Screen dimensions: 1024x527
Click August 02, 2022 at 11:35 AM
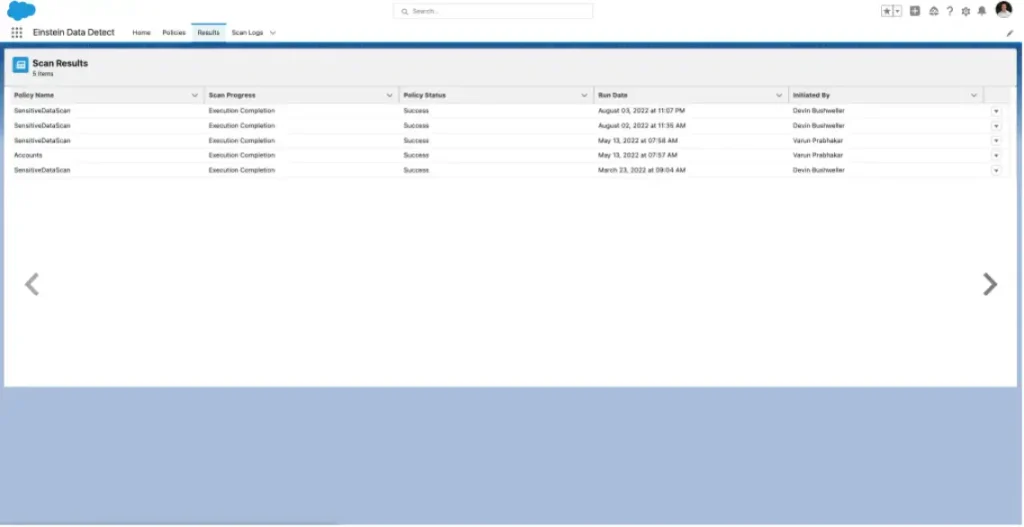(x=641, y=125)
